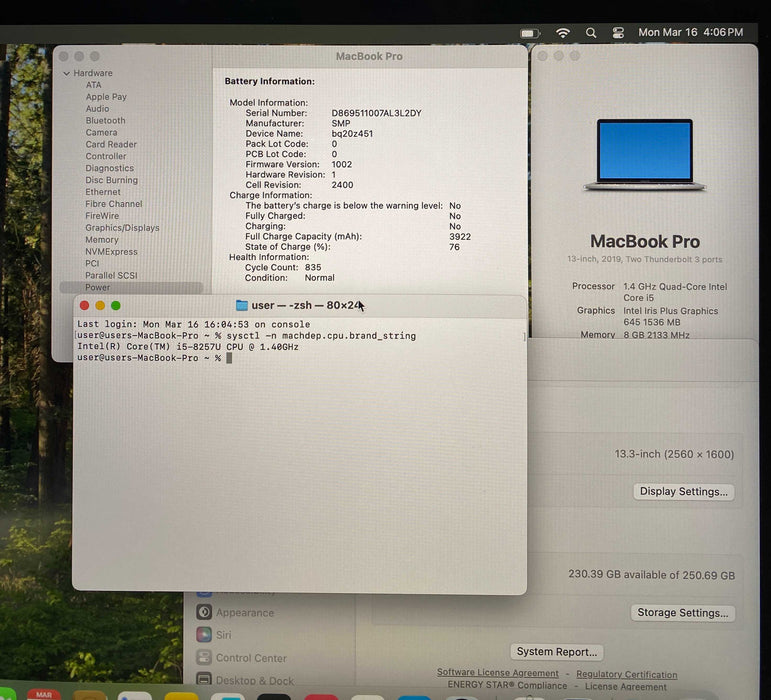This screenshot has height=700, width=771.
Task: Select ATA in System Report sidebar
Action: click(93, 85)
